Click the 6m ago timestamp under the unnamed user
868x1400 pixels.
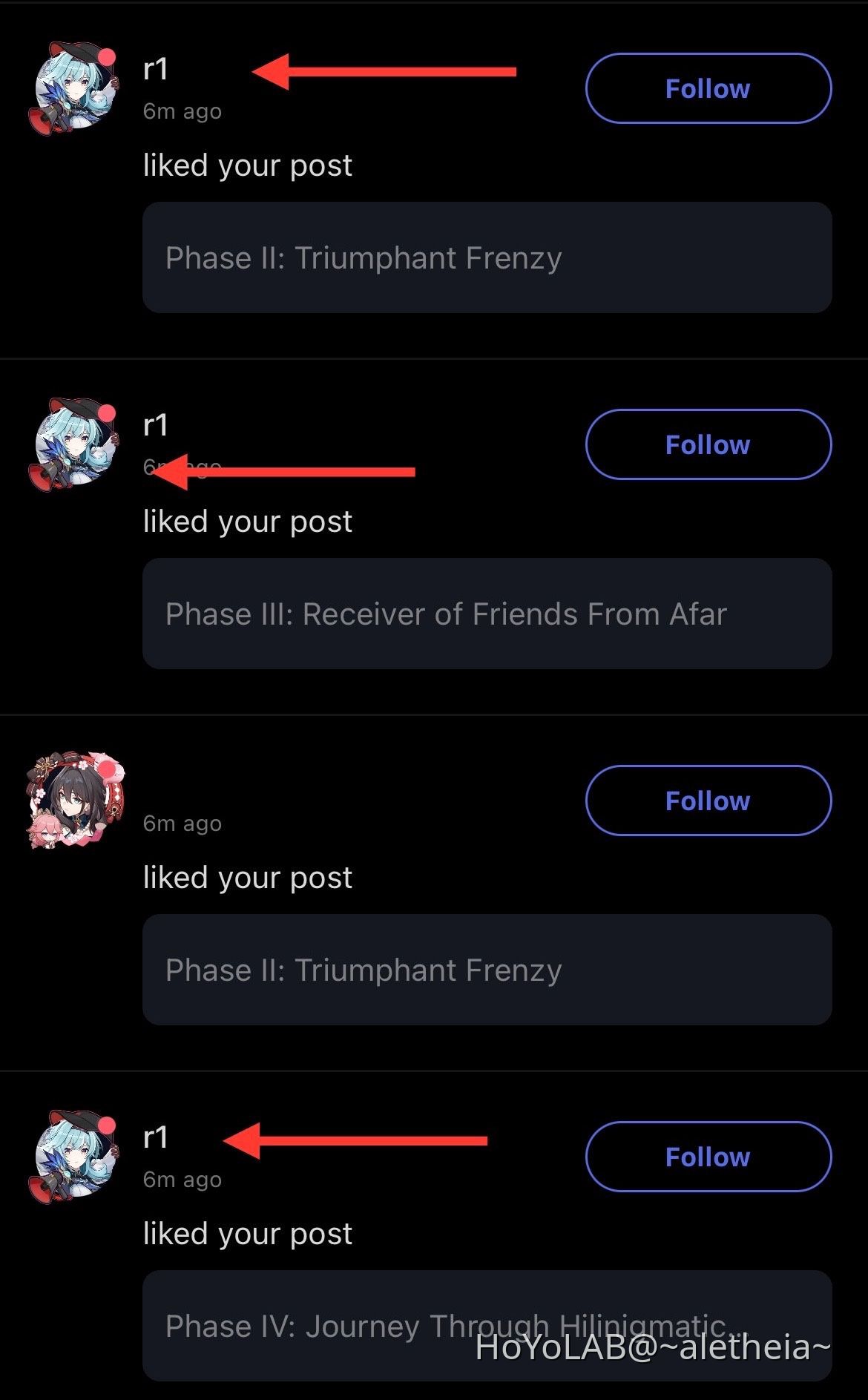[x=183, y=824]
